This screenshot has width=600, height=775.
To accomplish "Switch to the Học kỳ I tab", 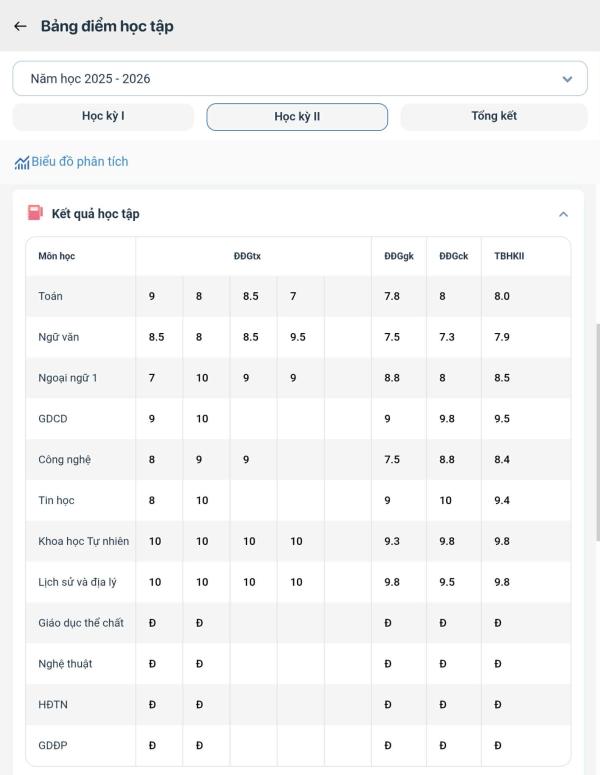I will coord(103,117).
